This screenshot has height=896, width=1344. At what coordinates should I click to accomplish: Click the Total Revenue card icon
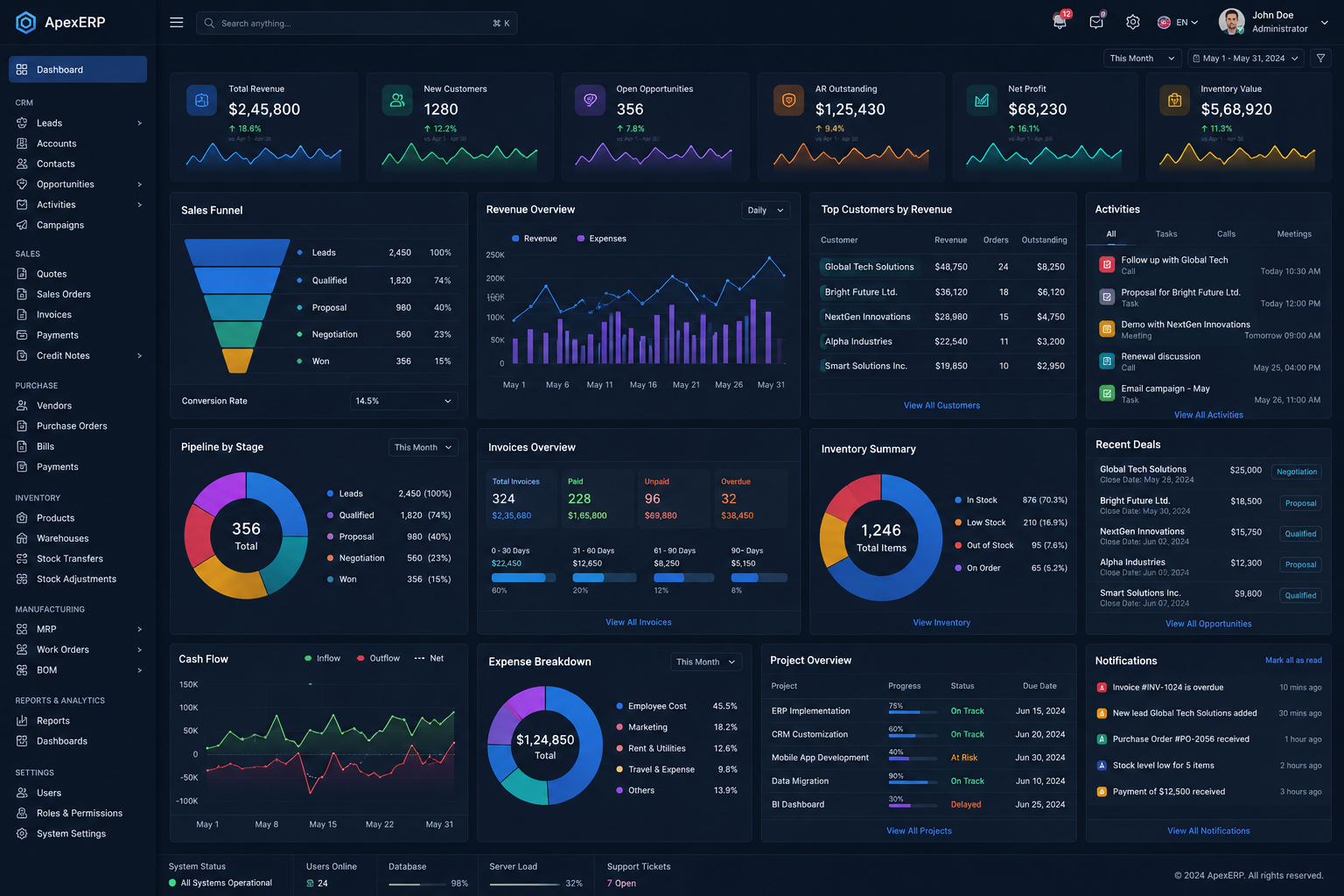pyautogui.click(x=201, y=101)
